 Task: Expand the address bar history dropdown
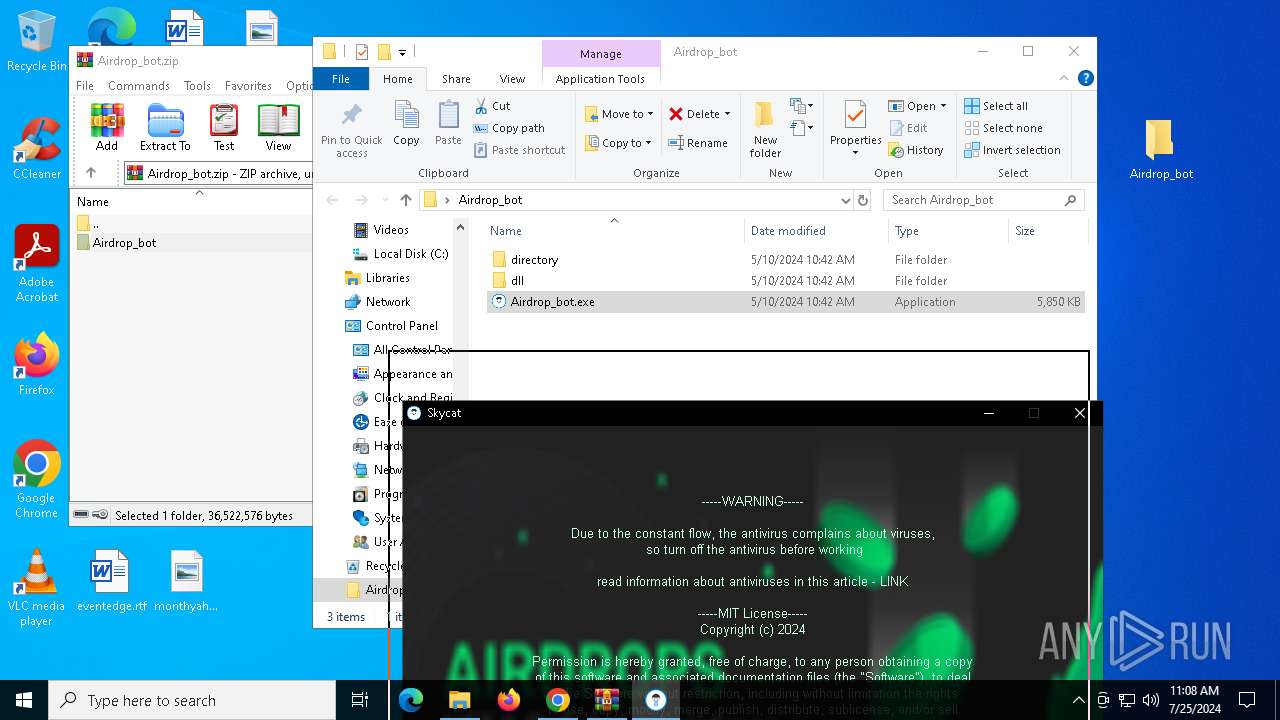point(846,200)
